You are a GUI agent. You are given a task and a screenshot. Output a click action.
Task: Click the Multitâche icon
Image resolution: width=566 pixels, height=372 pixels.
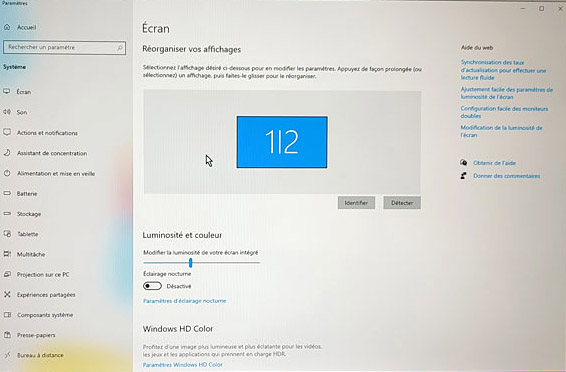pyautogui.click(x=7, y=254)
